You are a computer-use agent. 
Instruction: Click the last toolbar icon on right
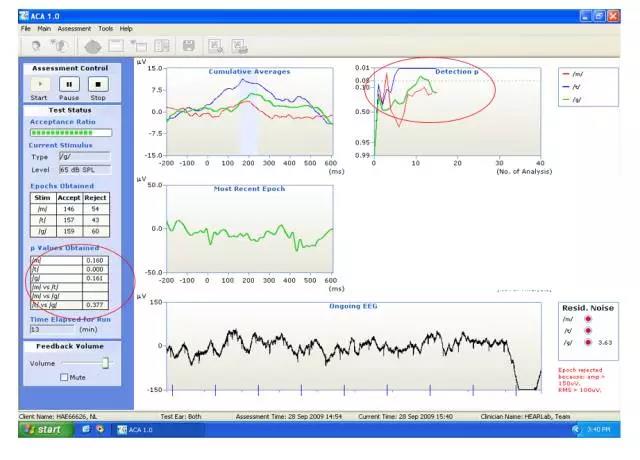(240, 46)
